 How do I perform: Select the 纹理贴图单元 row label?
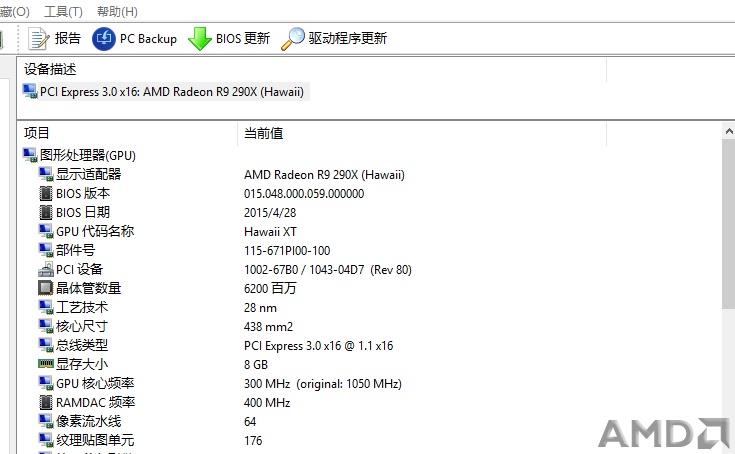[95, 440]
